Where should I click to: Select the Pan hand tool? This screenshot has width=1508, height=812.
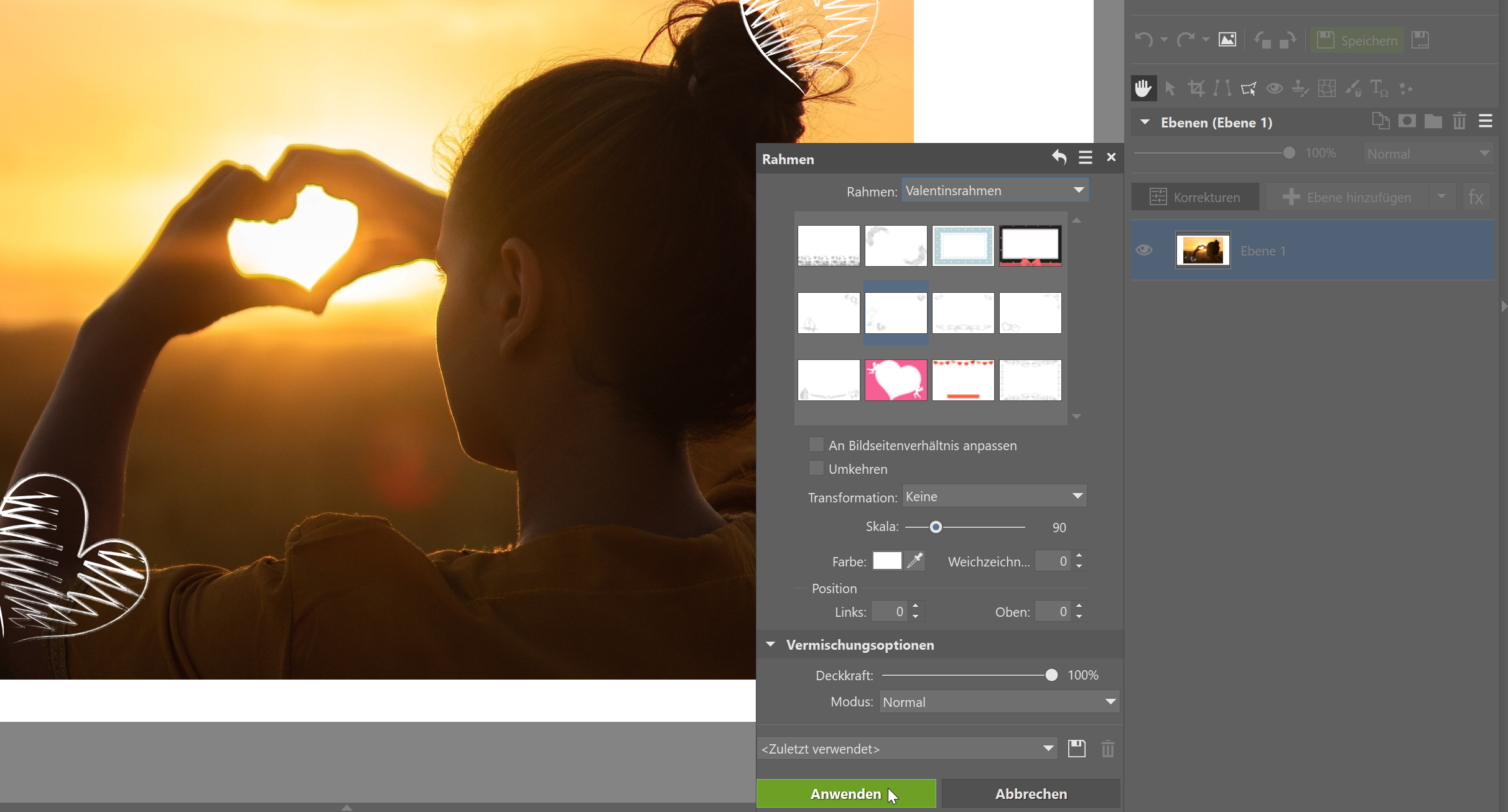(1143, 88)
